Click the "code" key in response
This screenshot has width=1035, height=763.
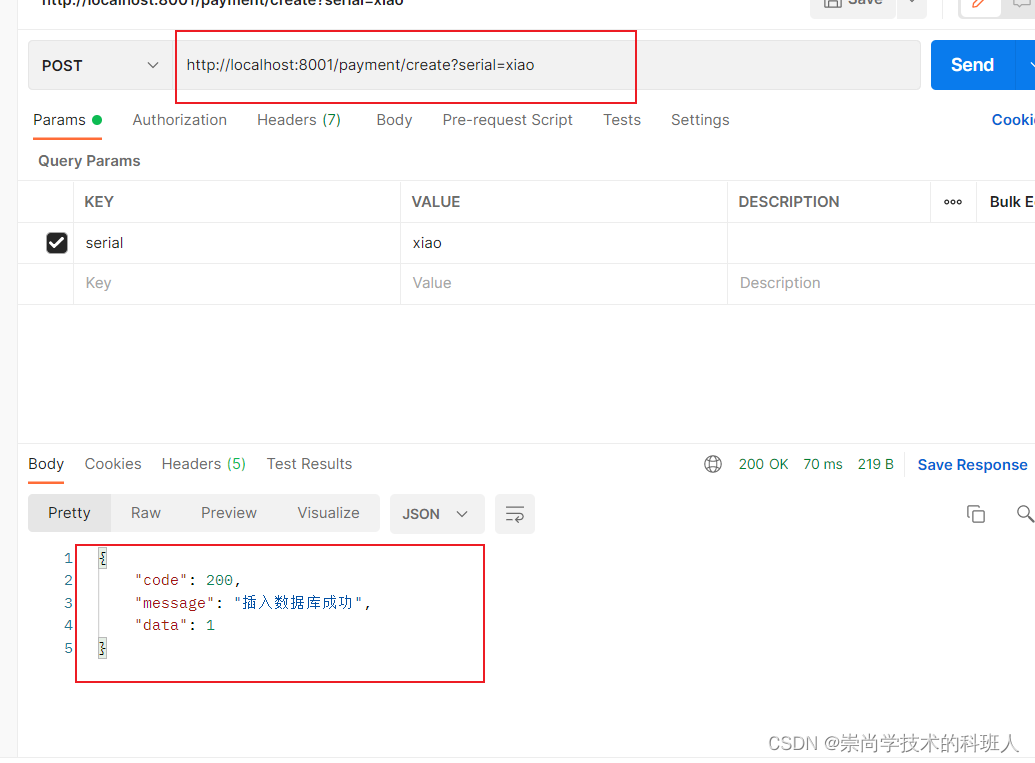pyautogui.click(x=161, y=580)
